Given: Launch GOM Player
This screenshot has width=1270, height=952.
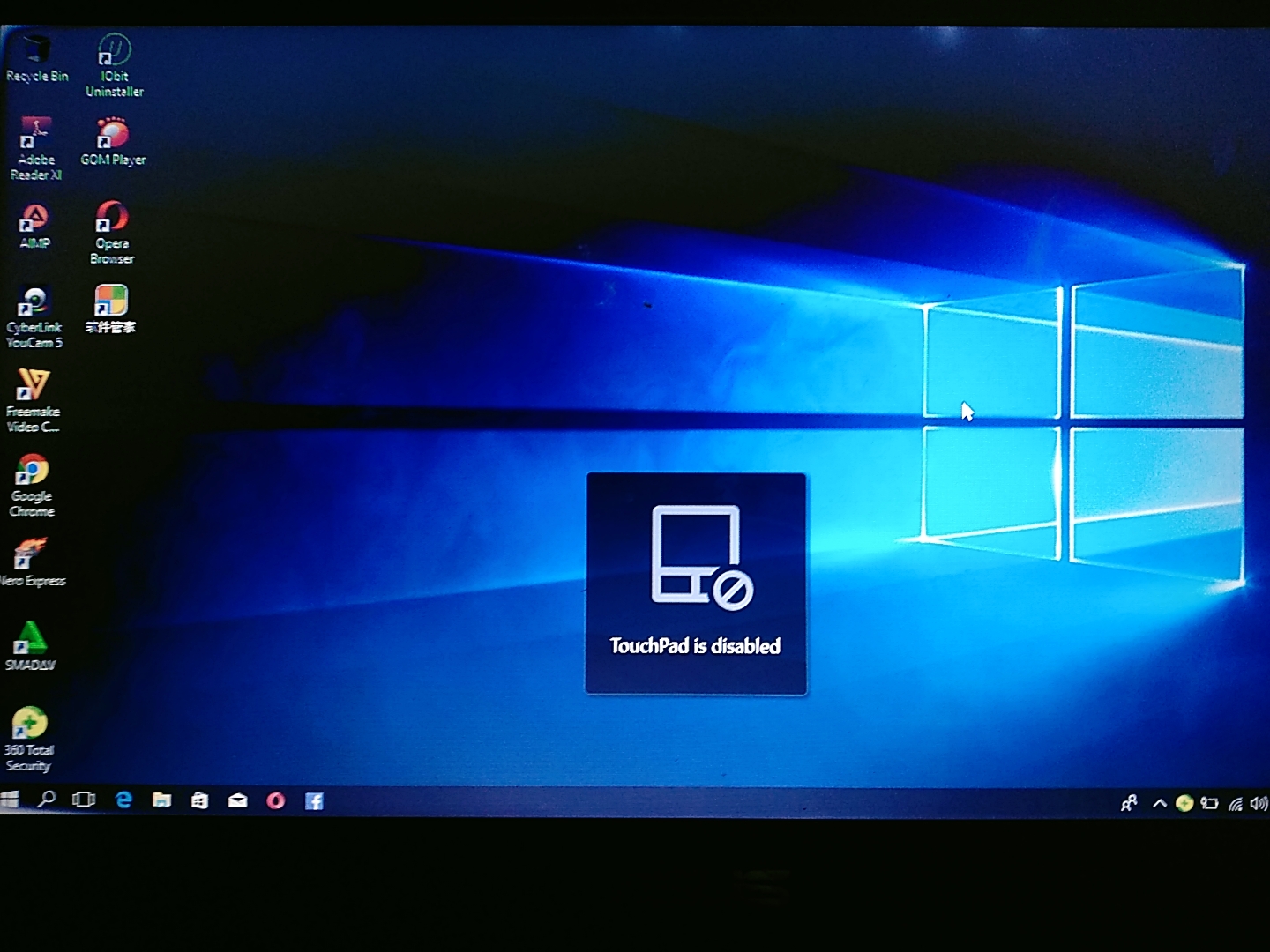Looking at the screenshot, I should 112,132.
